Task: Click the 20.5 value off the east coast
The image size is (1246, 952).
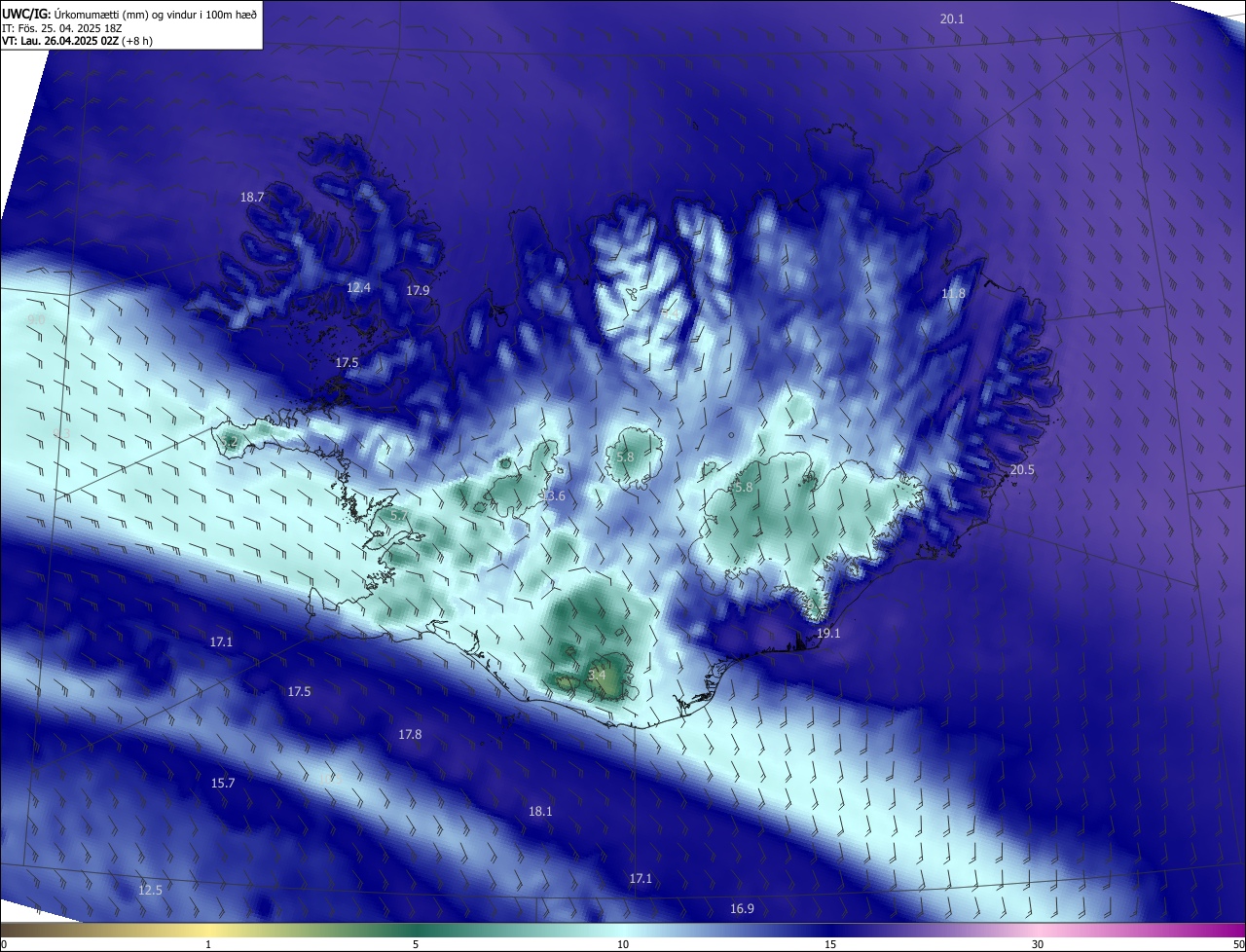Action: 1022,470
